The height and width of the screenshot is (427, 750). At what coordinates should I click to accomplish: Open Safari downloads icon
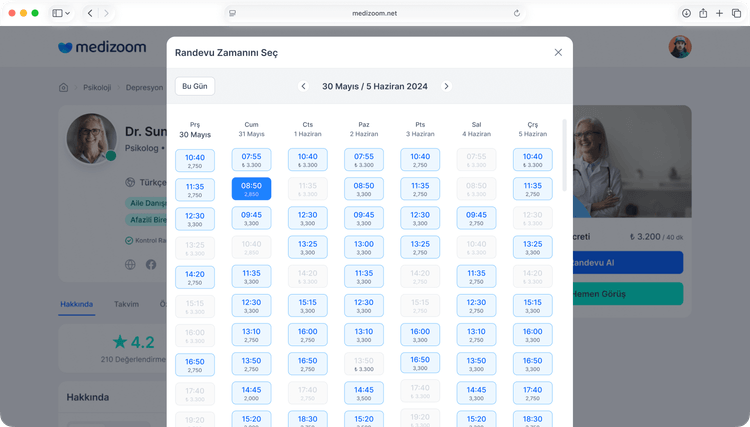point(686,13)
